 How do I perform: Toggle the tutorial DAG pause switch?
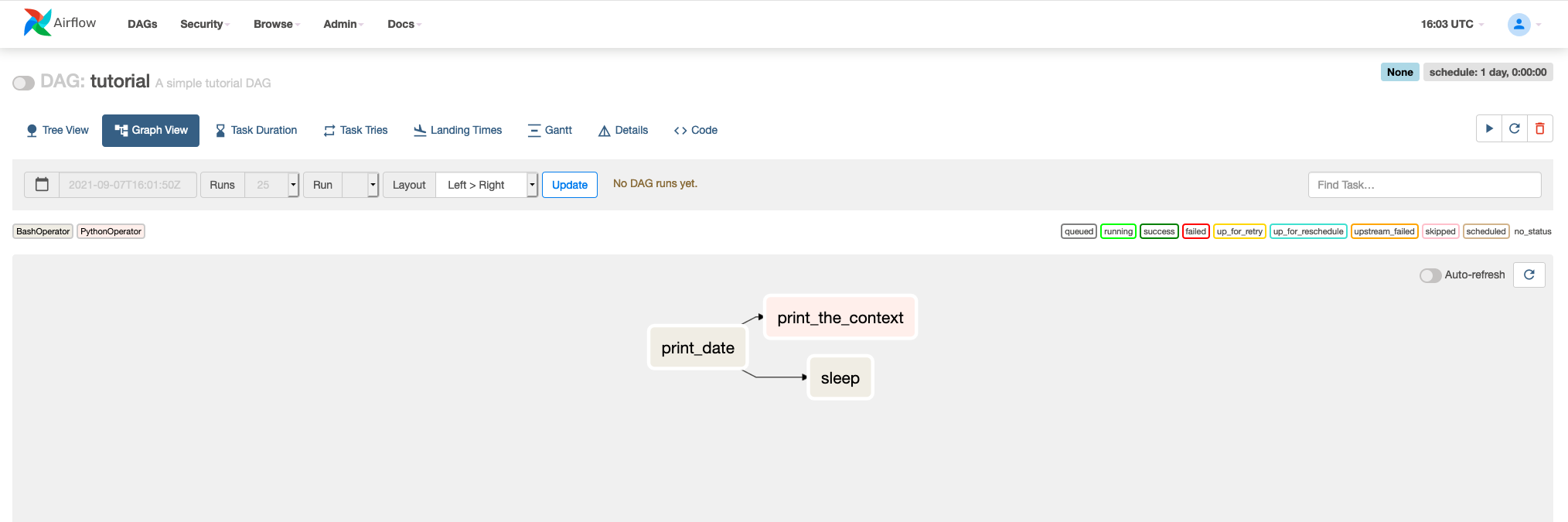click(23, 83)
